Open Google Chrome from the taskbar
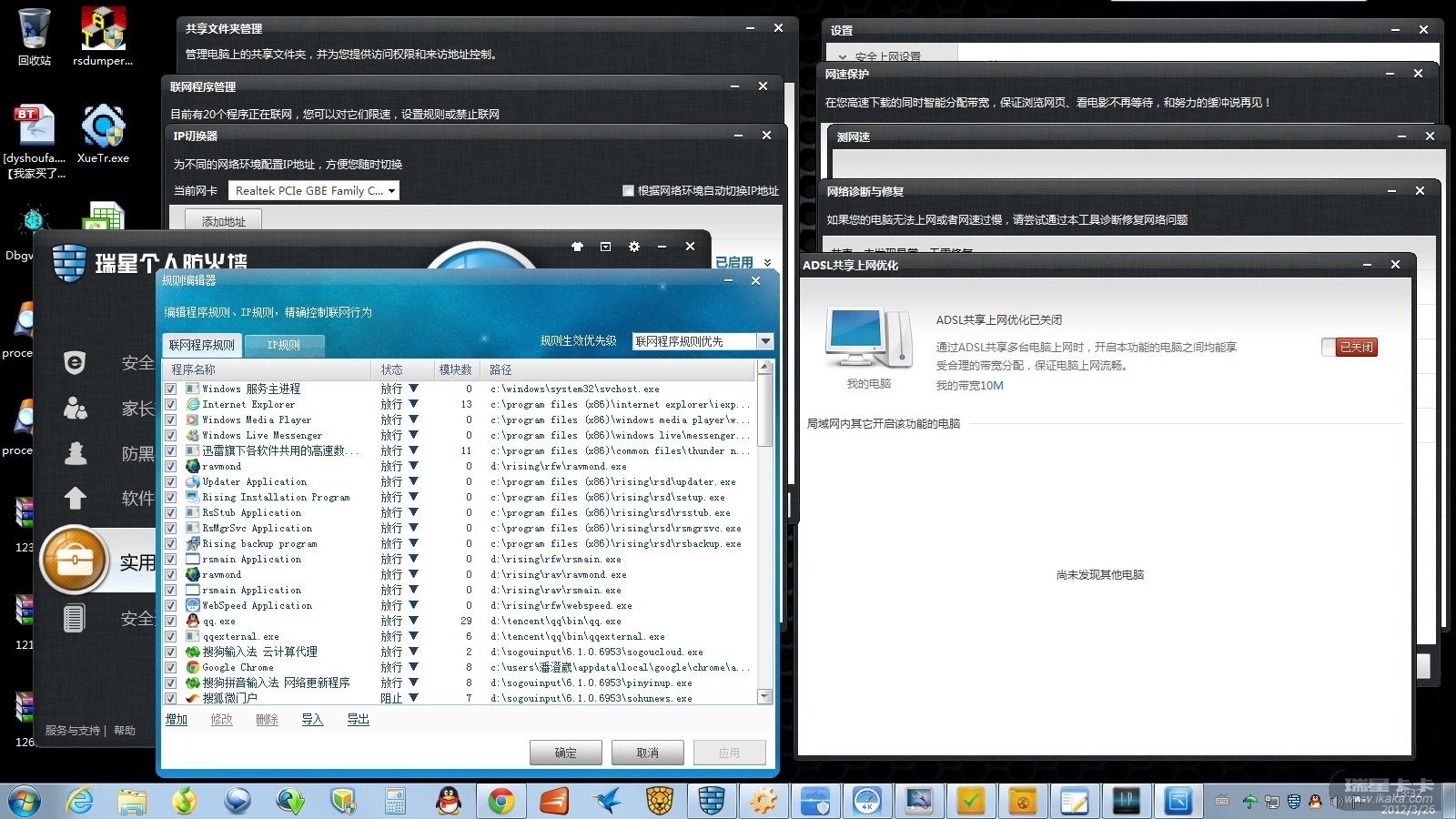 [x=500, y=802]
